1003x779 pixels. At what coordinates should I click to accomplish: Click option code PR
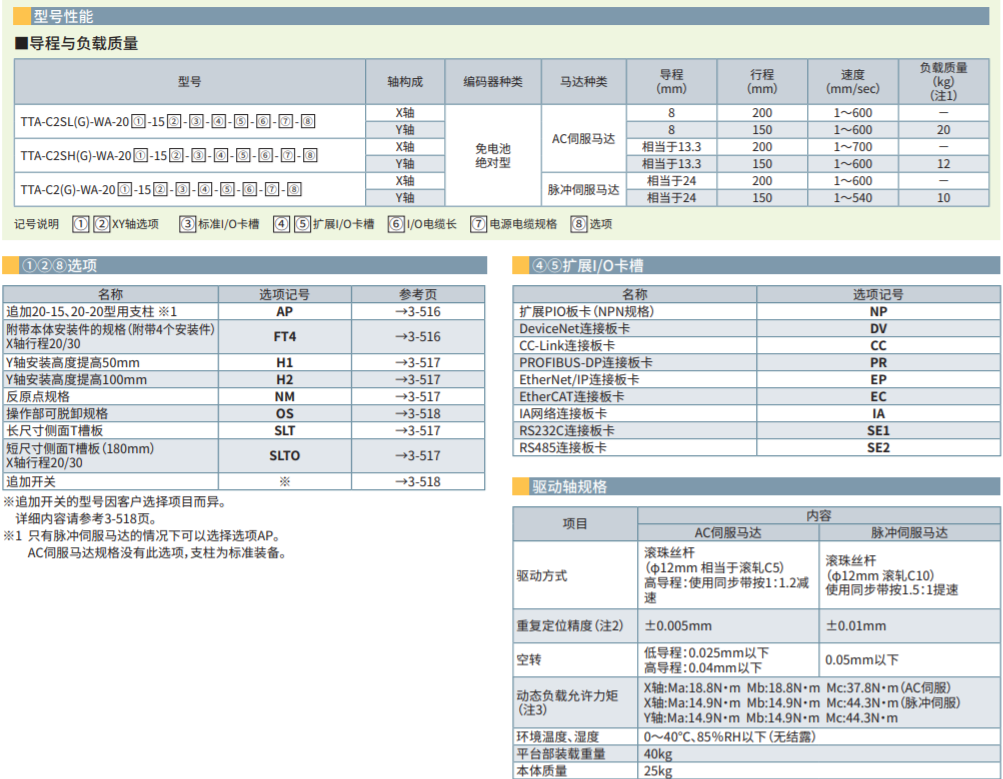tap(878, 363)
